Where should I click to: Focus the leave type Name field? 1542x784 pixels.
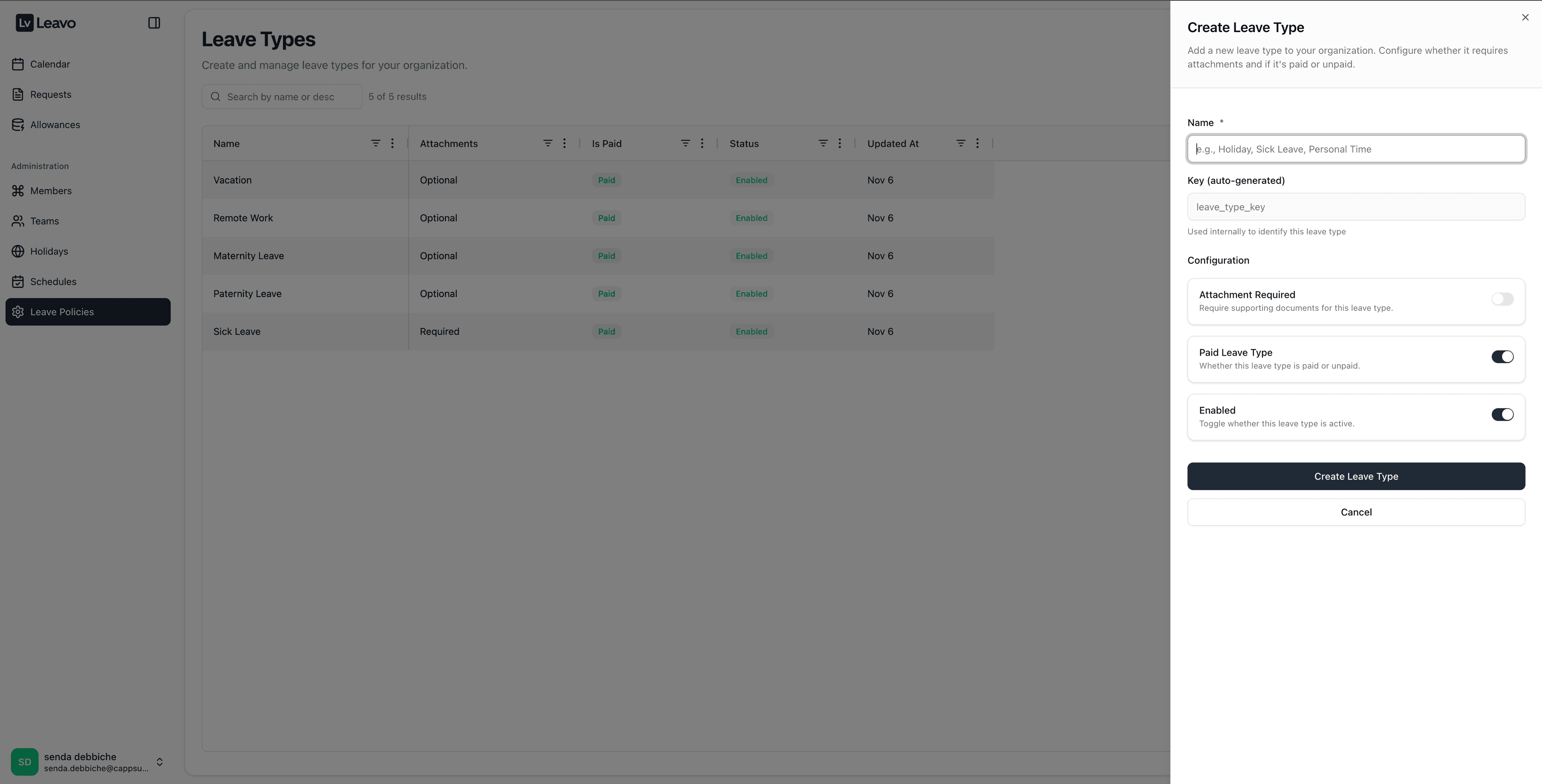(x=1356, y=149)
